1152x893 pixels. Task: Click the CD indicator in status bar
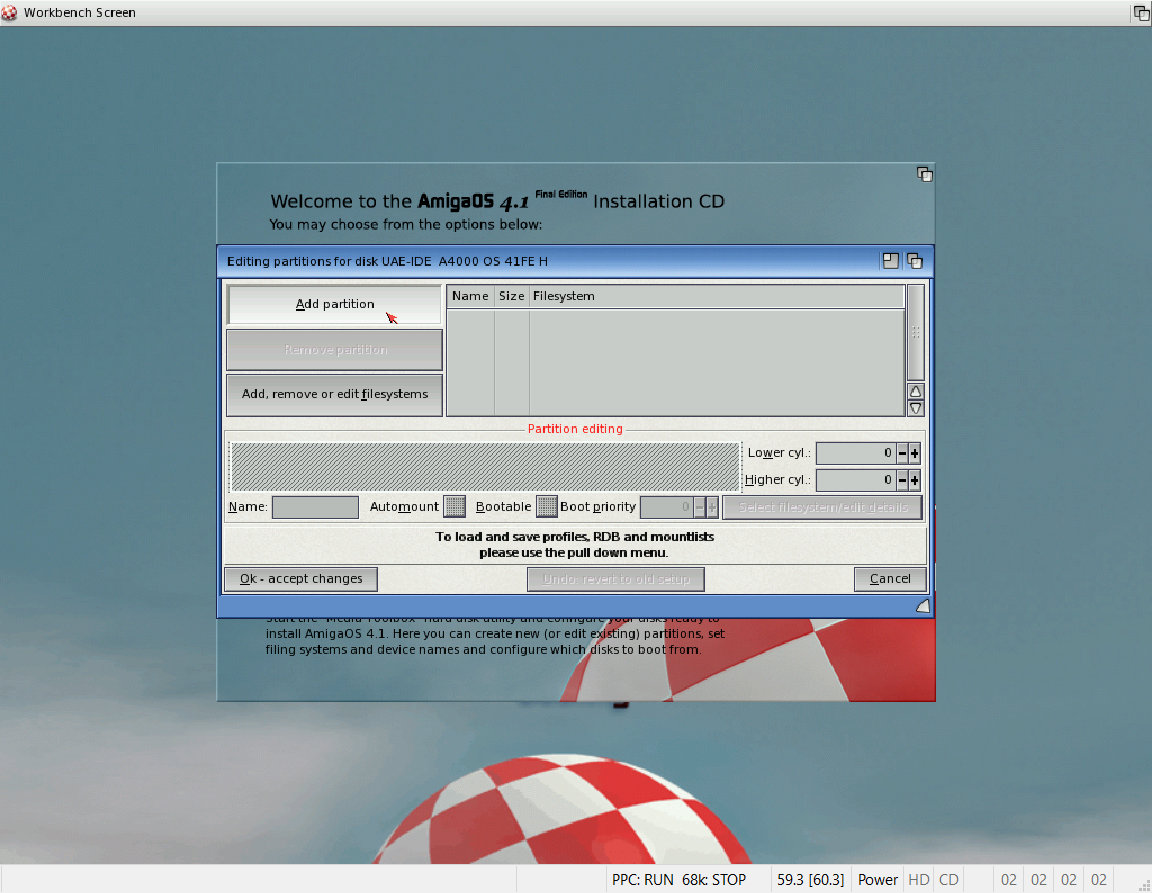pos(948,880)
